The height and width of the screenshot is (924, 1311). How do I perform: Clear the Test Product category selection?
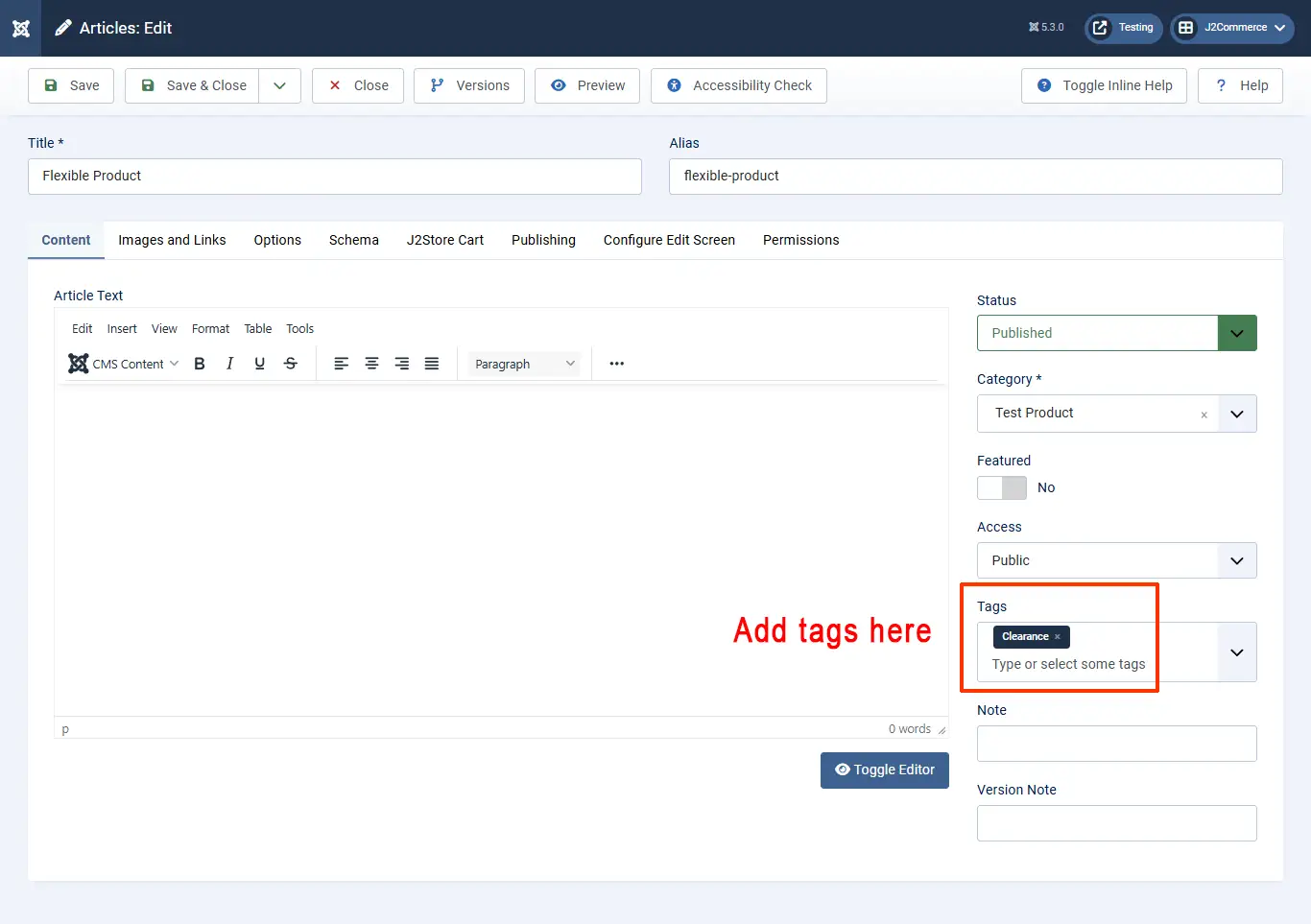point(1204,415)
